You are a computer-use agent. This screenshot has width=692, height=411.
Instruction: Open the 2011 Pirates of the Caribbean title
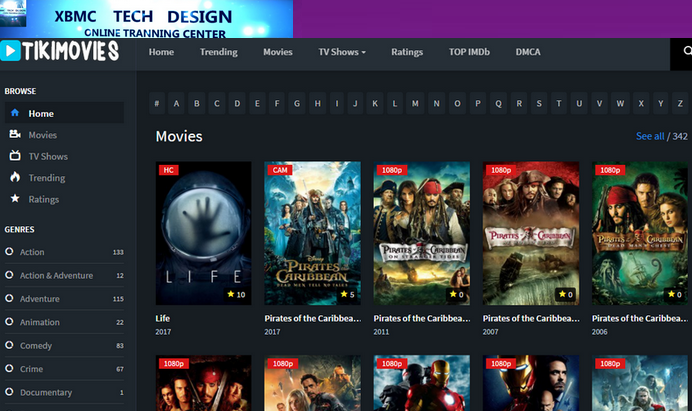point(421,318)
